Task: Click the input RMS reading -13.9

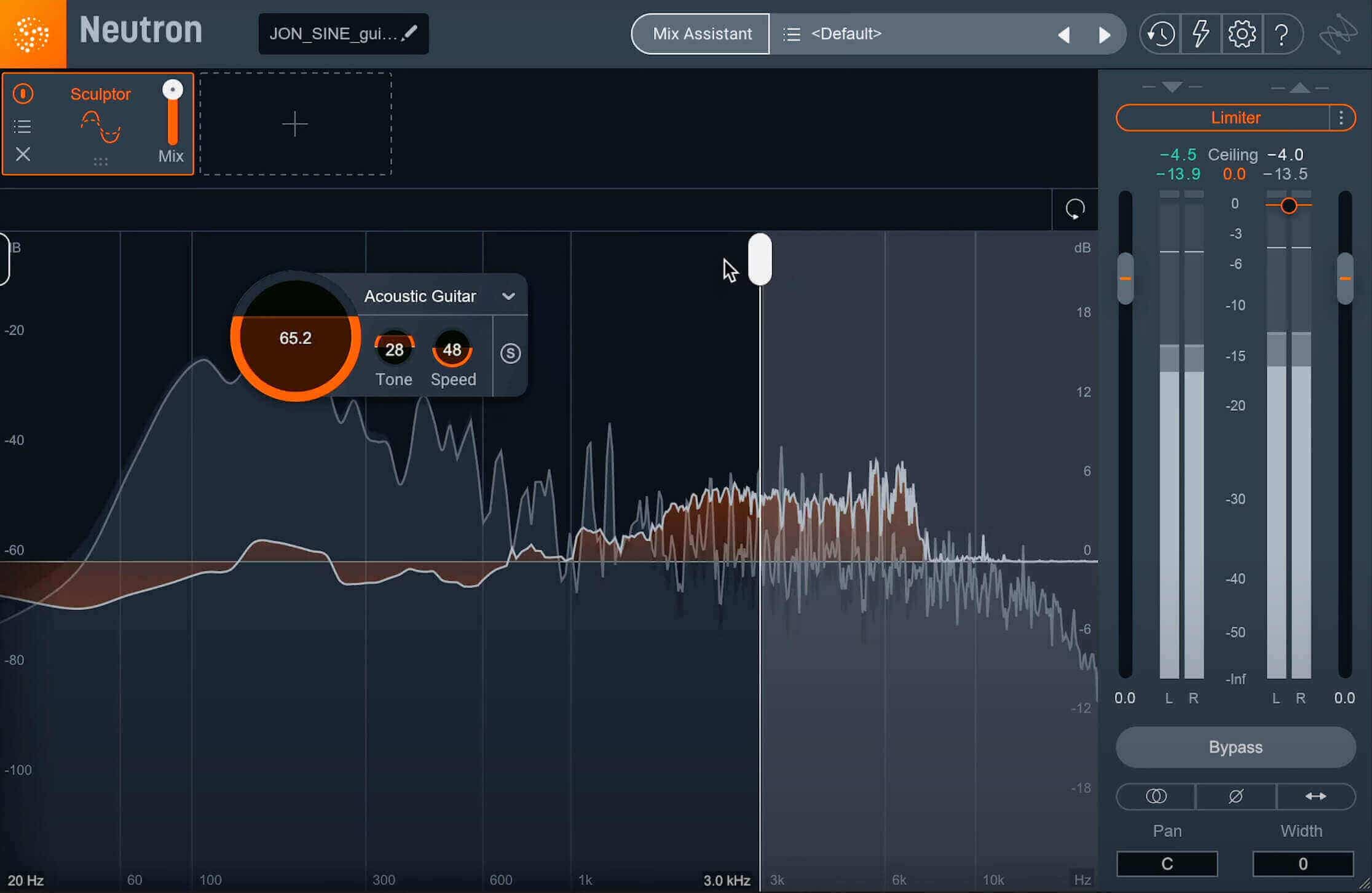Action: pos(1178,174)
